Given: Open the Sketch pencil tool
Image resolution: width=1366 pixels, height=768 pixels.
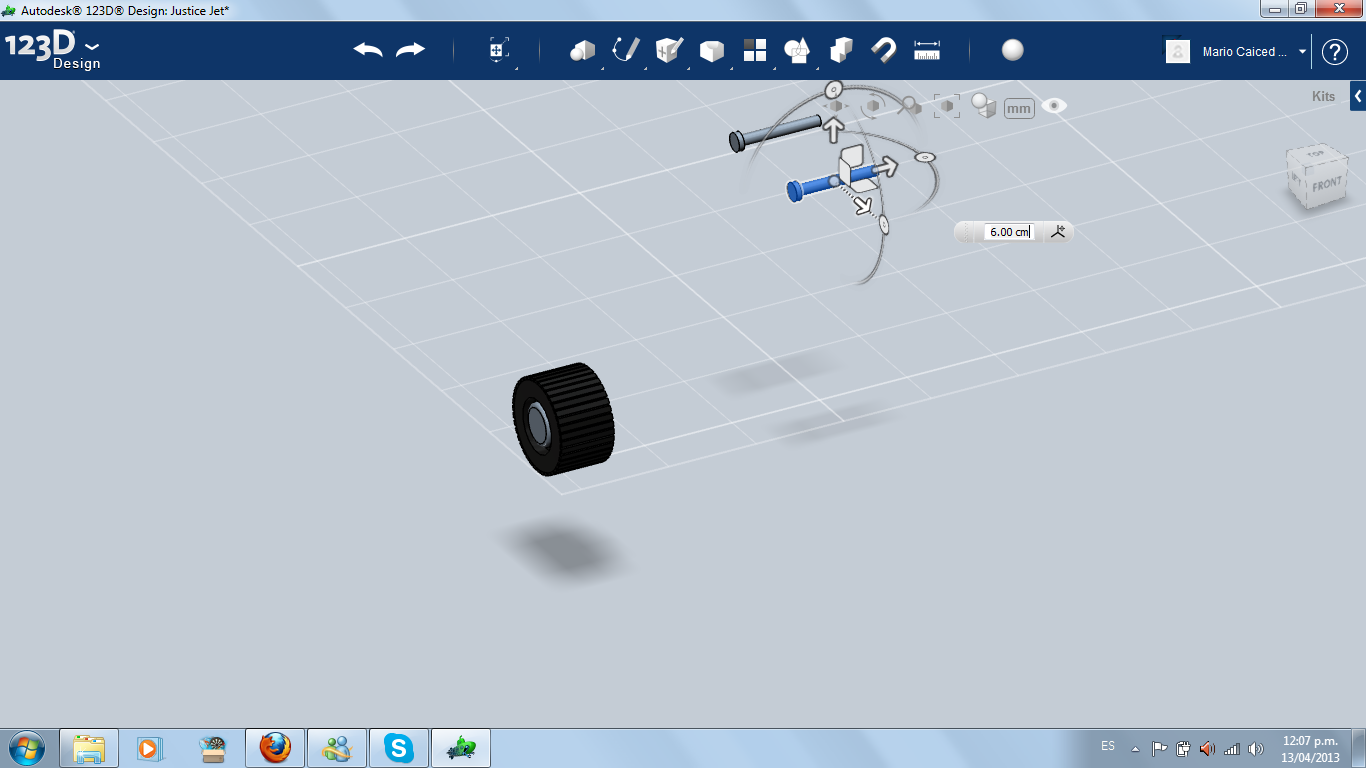Looking at the screenshot, I should click(x=626, y=50).
